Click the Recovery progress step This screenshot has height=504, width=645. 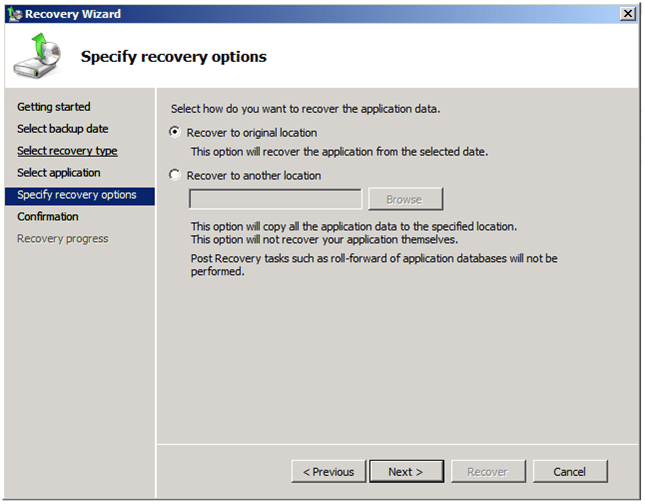[x=63, y=239]
